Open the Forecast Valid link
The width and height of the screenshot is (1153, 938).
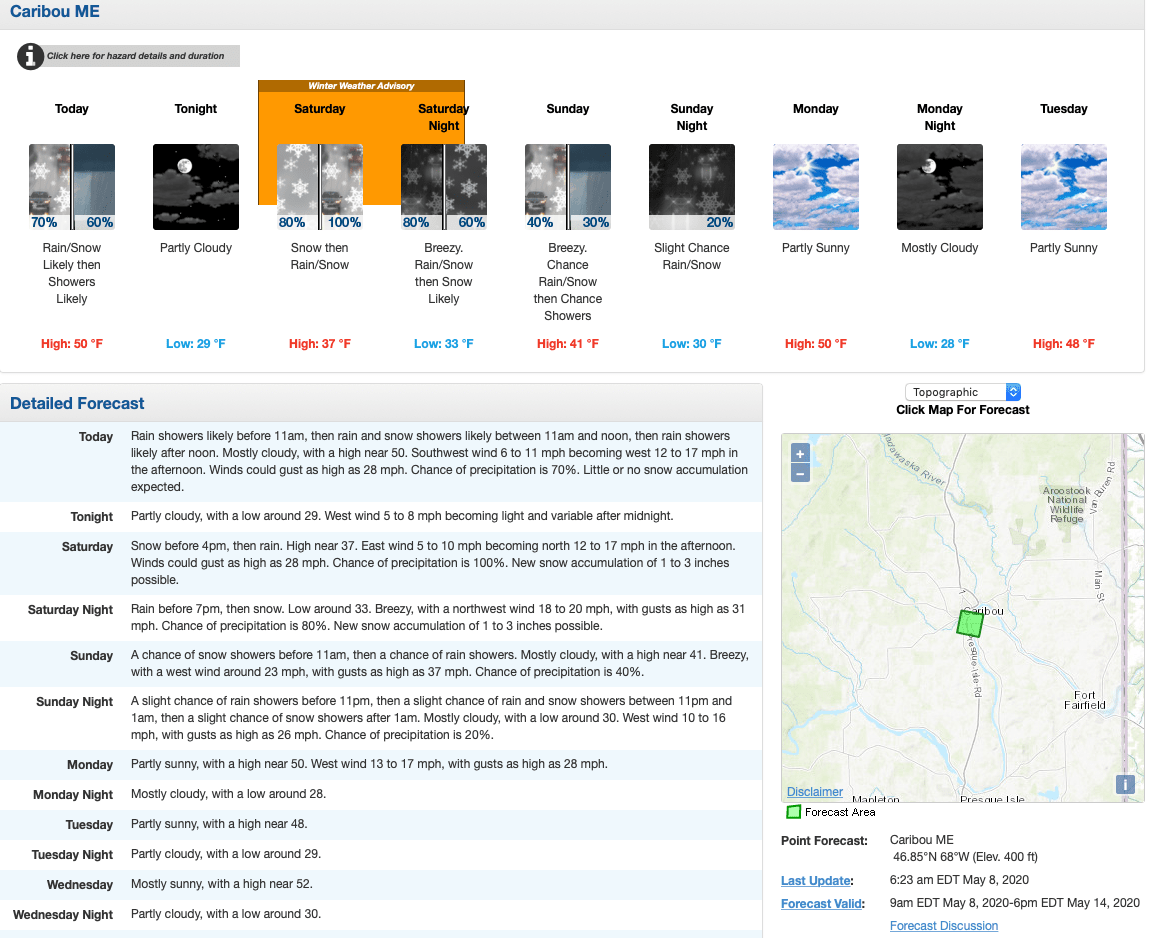[x=821, y=903]
